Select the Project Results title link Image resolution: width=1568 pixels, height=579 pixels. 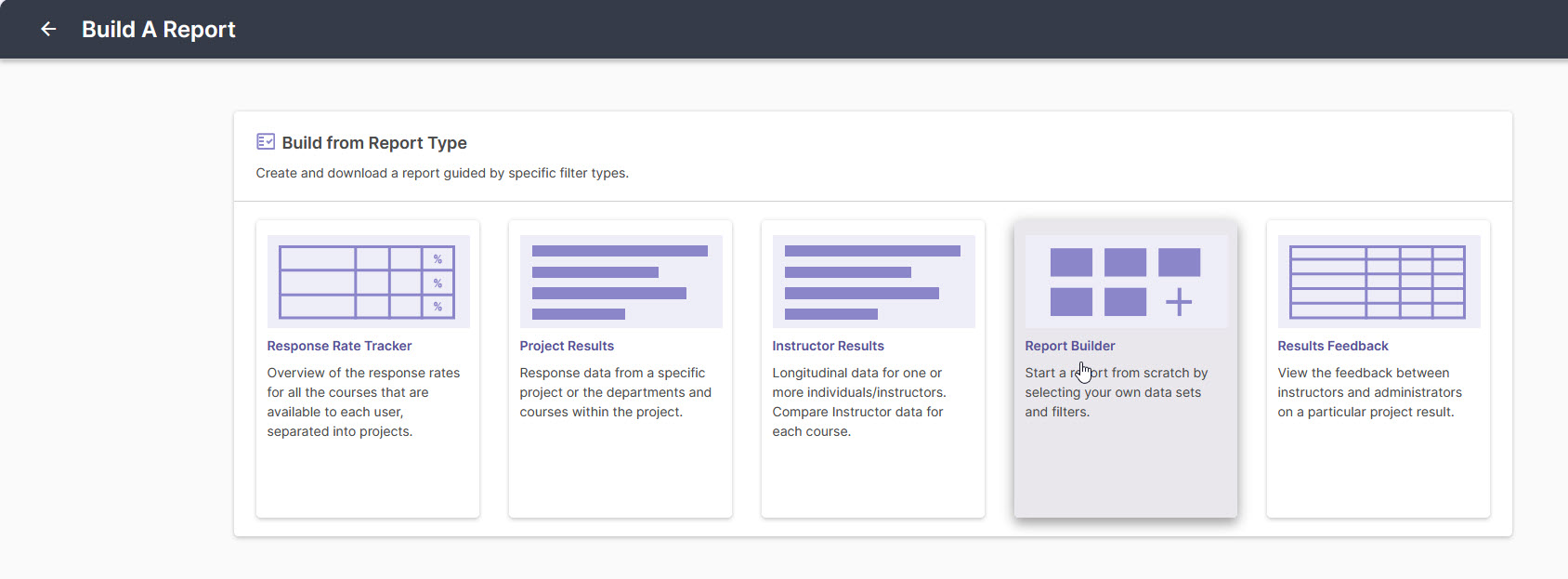(x=567, y=346)
